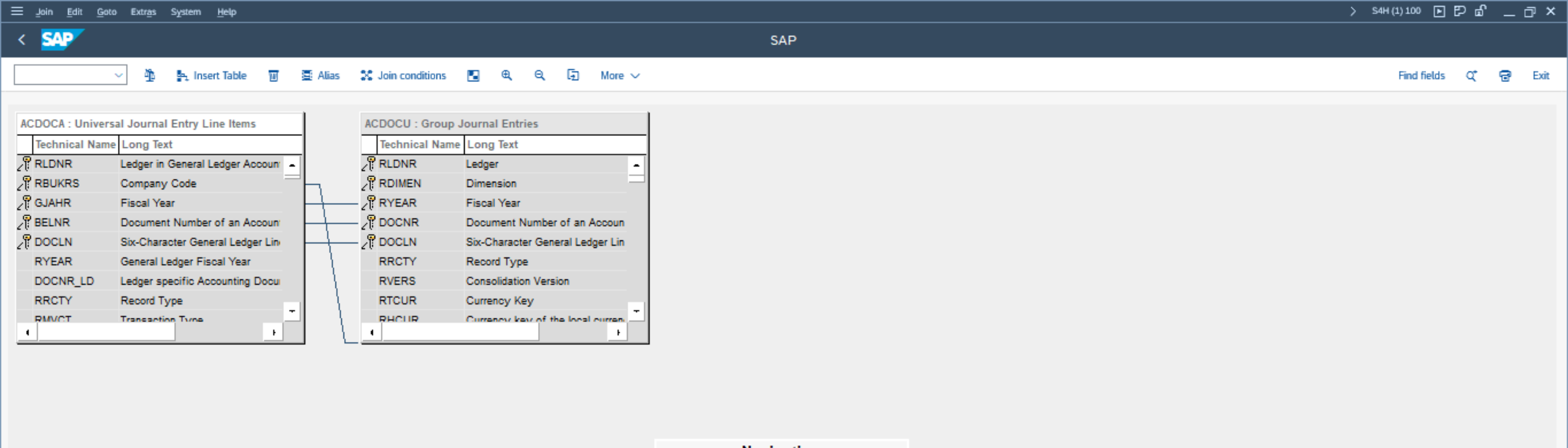The width and height of the screenshot is (1568, 448).
Task: Open the command field dropdown arrow
Action: click(118, 75)
